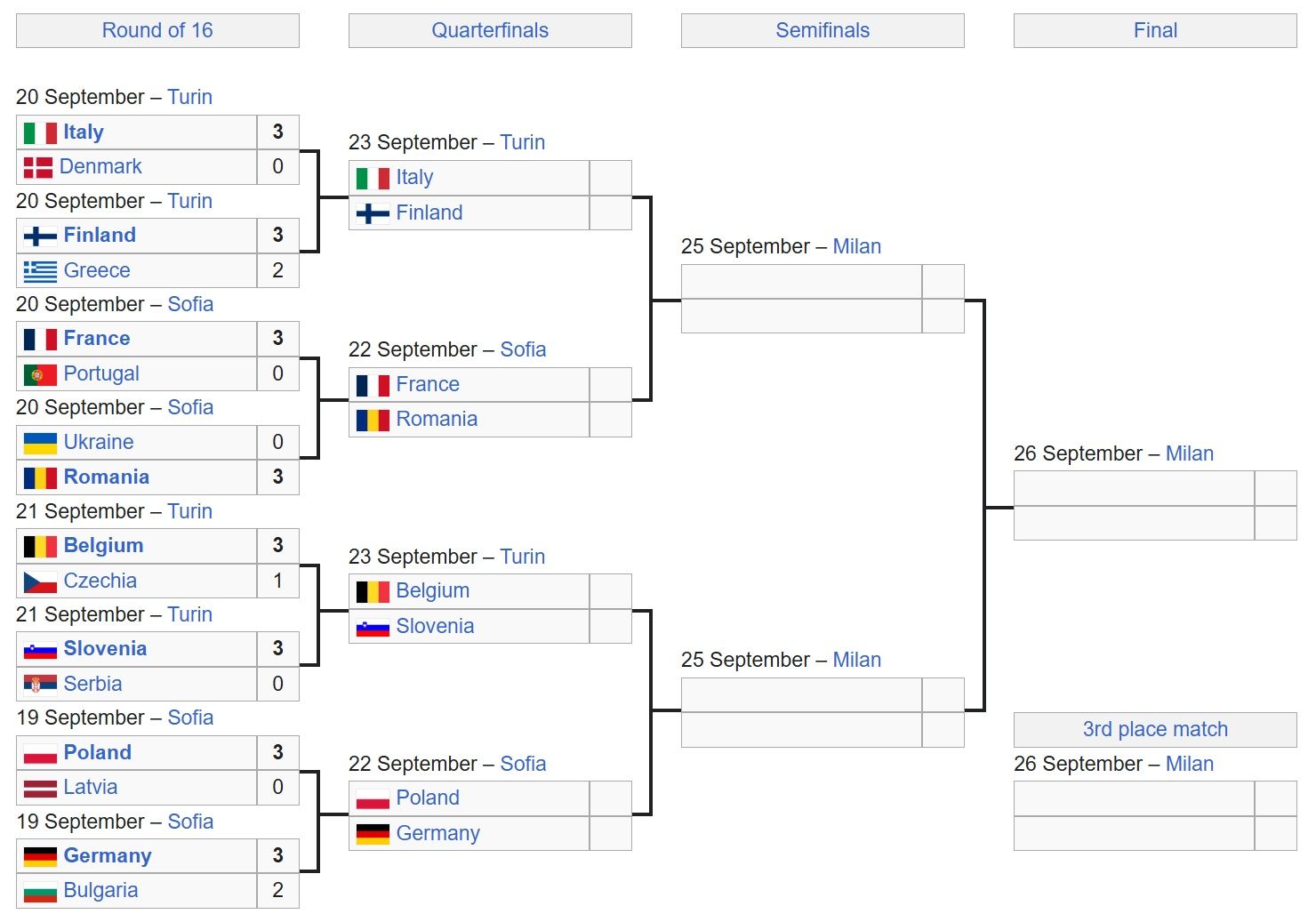
Task: Click the Latvia flag icon
Action: point(40,788)
